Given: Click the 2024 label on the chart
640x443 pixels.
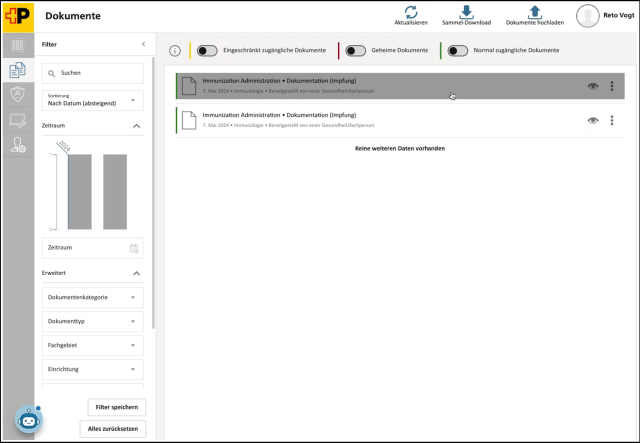Looking at the screenshot, I should point(64,146).
